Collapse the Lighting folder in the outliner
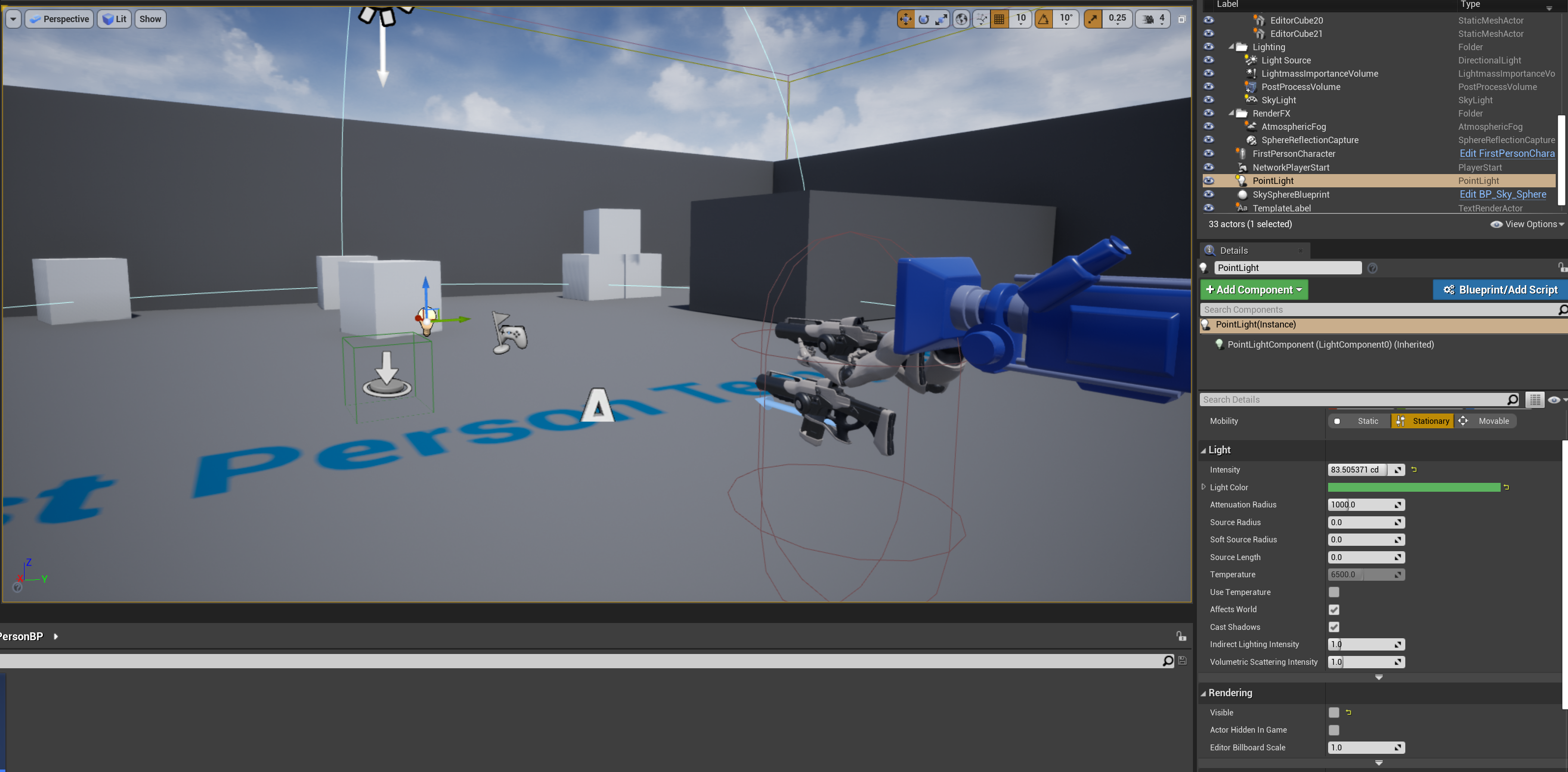The width and height of the screenshot is (1568, 772). [x=1232, y=47]
